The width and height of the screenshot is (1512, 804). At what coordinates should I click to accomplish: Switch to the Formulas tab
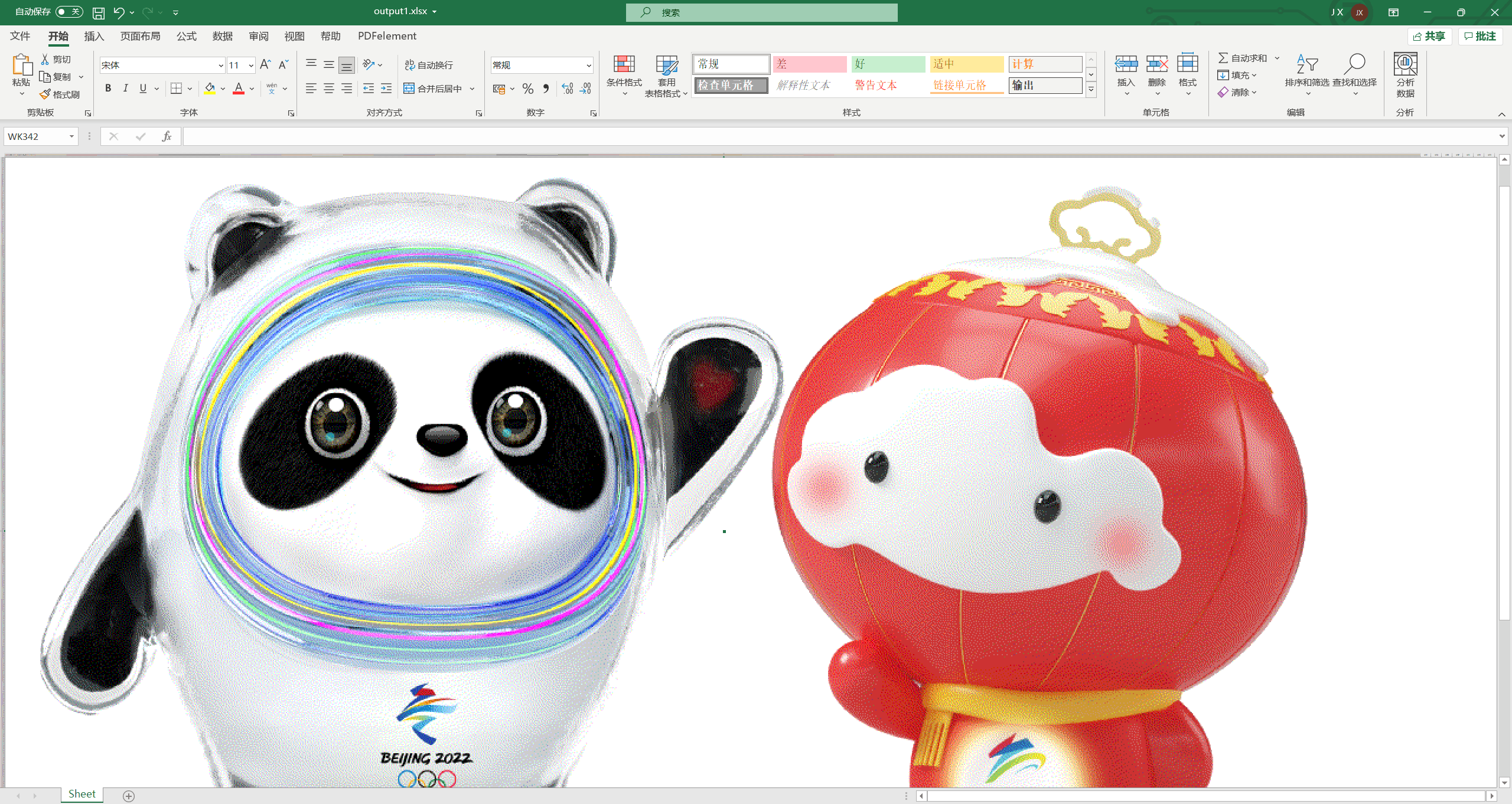coord(186,36)
